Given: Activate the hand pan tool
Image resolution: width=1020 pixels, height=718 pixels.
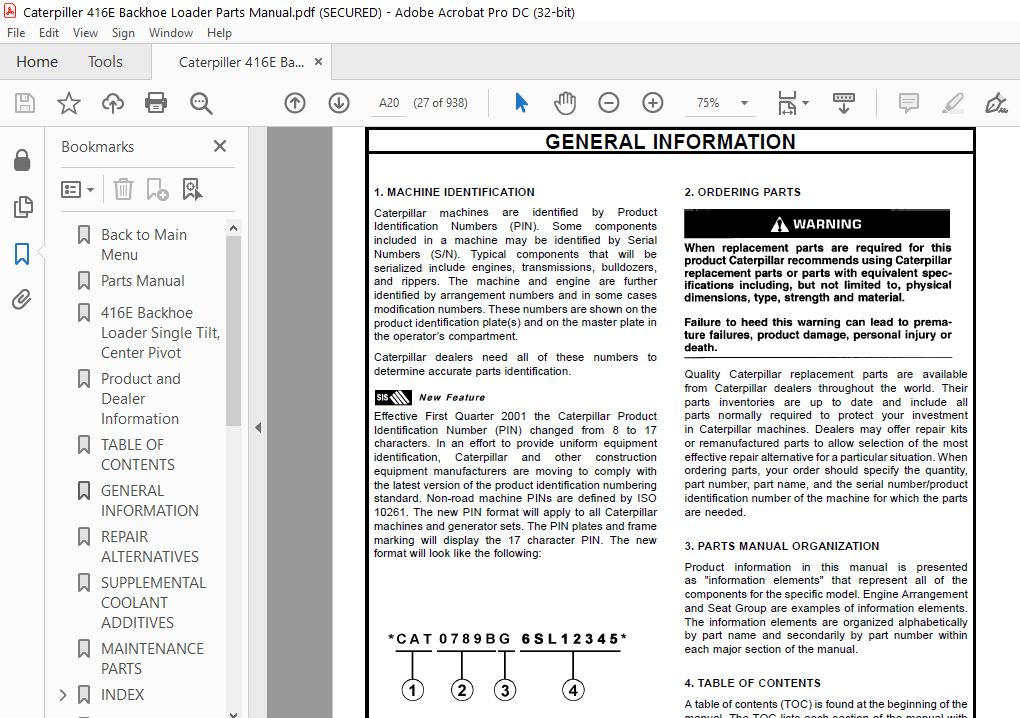Looking at the screenshot, I should click(565, 103).
